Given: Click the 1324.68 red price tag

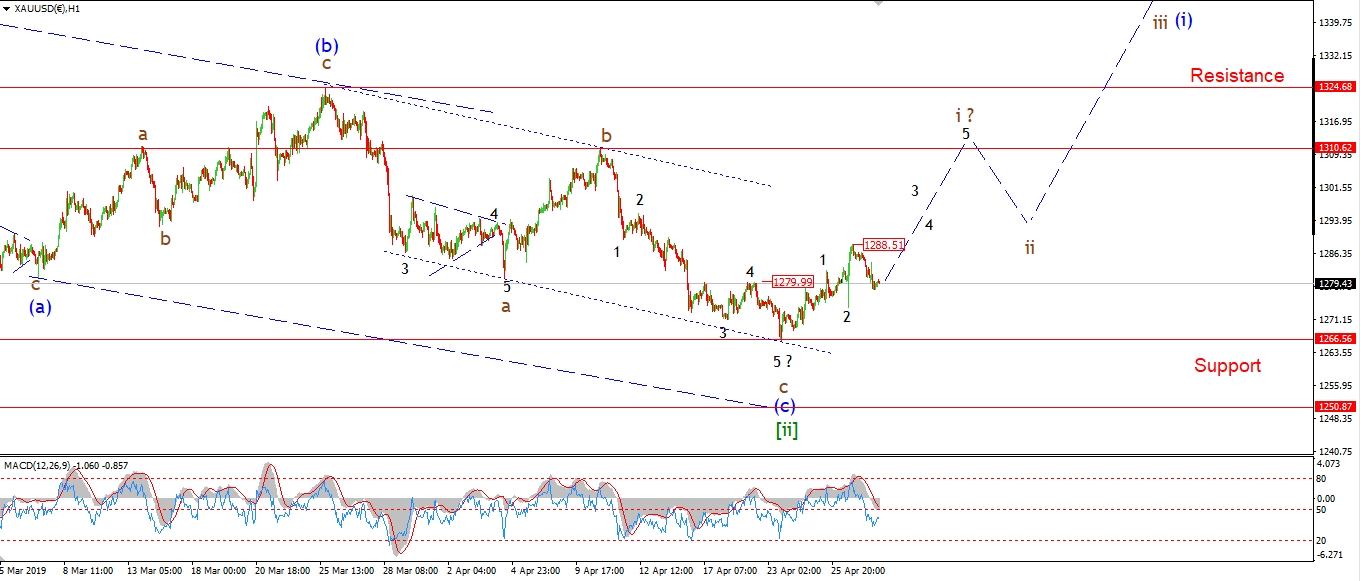Looking at the screenshot, I should [x=1336, y=87].
